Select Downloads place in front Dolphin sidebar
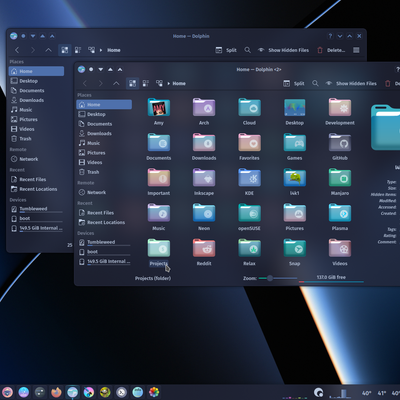Viewport: 400px width, 400px height. [104, 133]
